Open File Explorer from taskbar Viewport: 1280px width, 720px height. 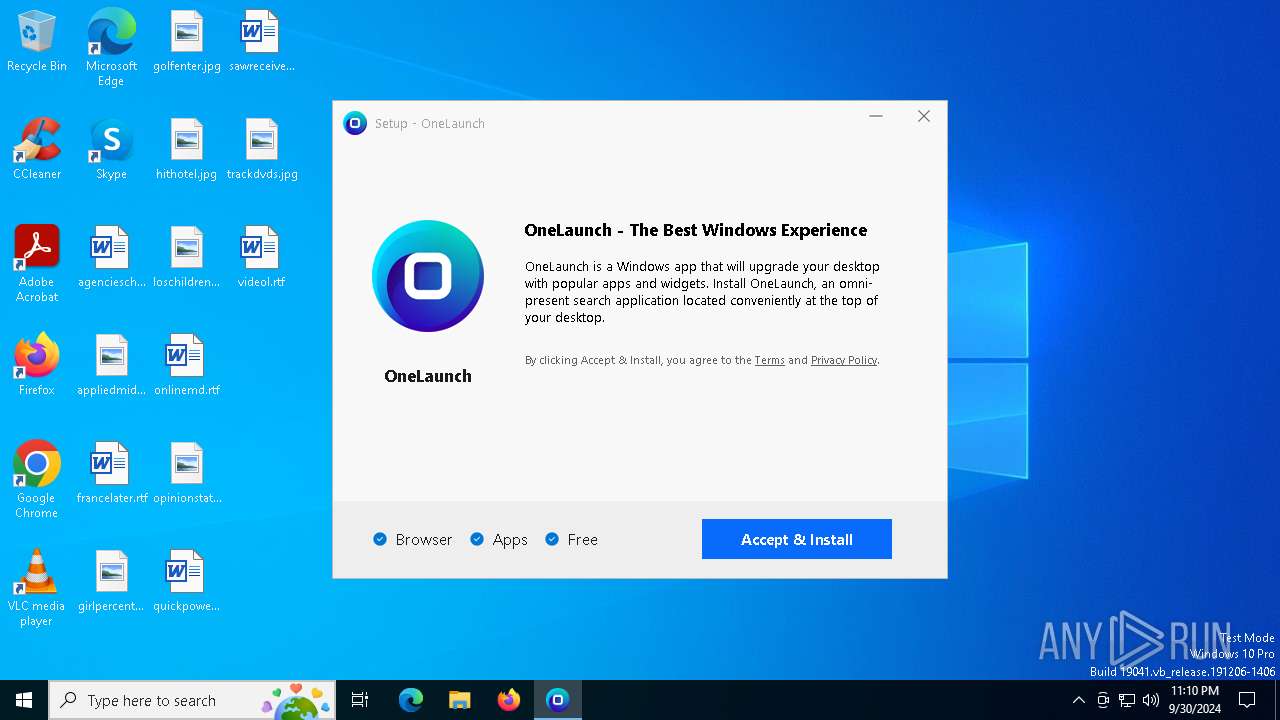click(x=460, y=700)
